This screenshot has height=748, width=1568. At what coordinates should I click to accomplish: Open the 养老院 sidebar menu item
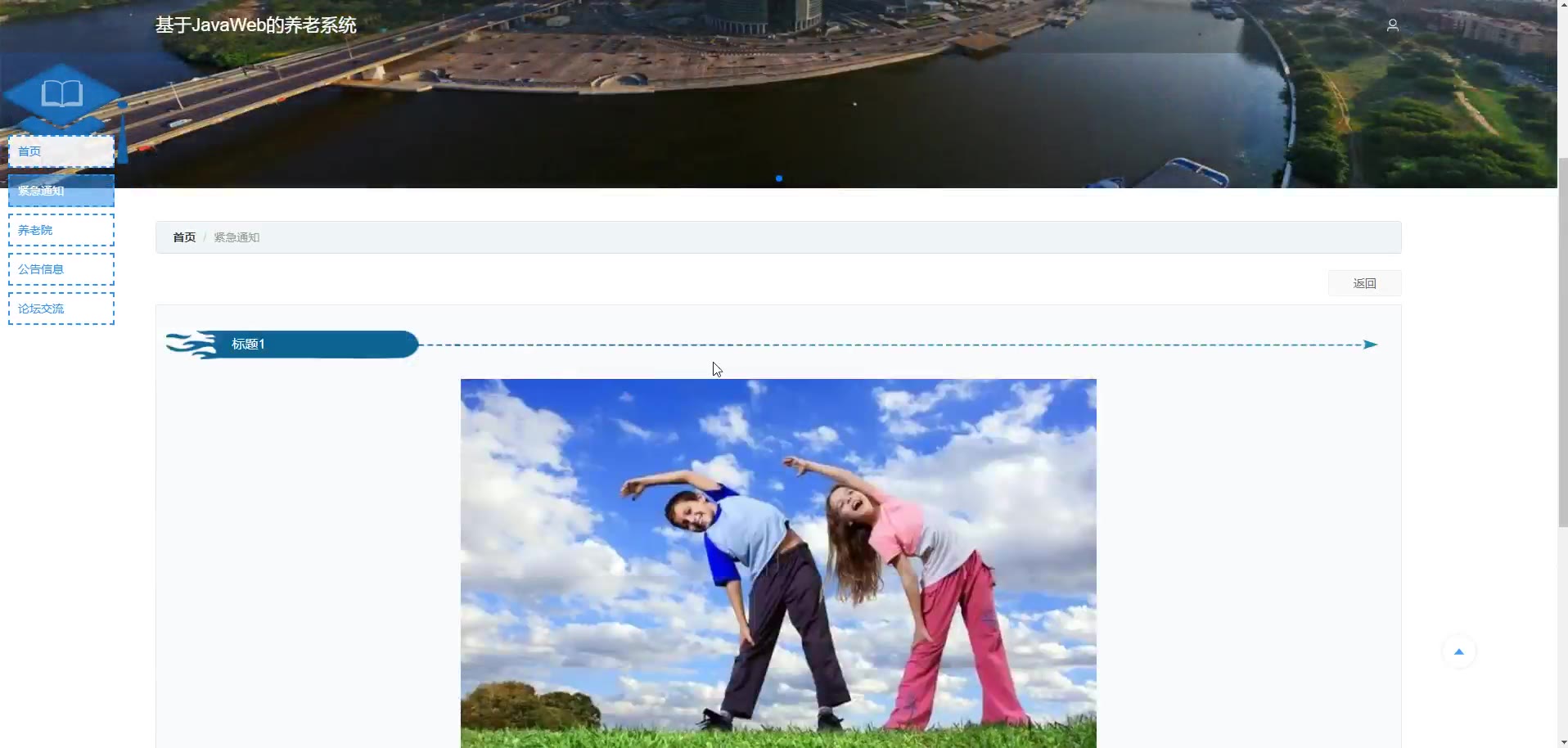tap(61, 230)
